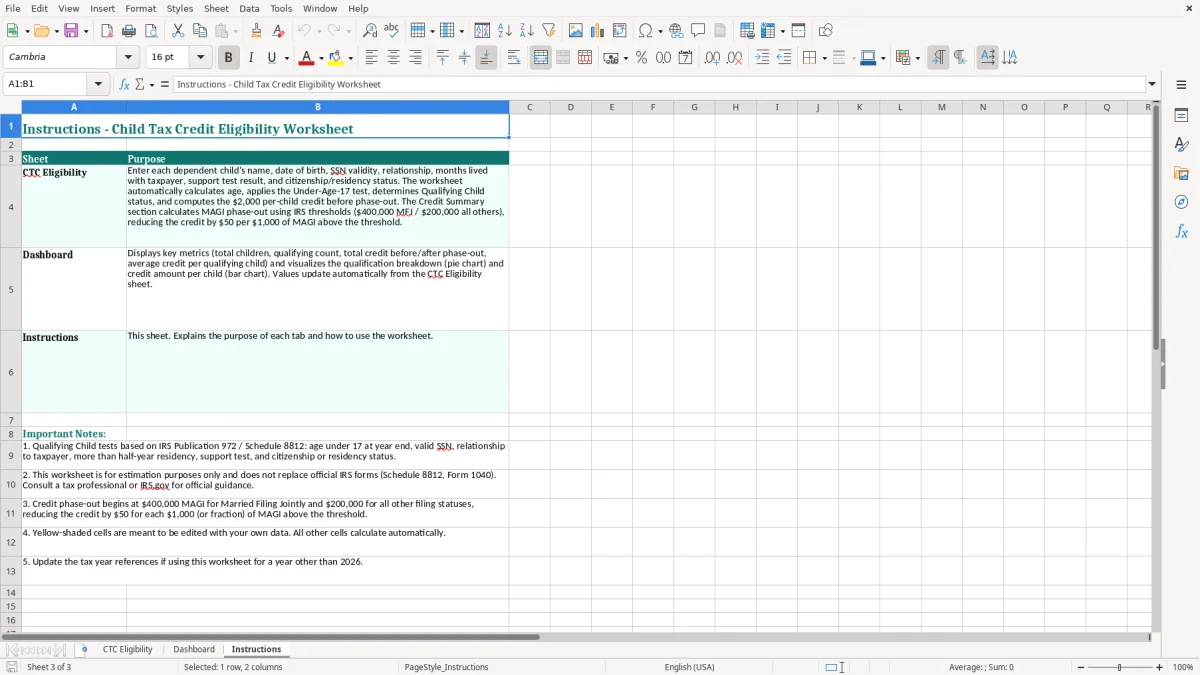Toggle Wrap Text

[514, 58]
